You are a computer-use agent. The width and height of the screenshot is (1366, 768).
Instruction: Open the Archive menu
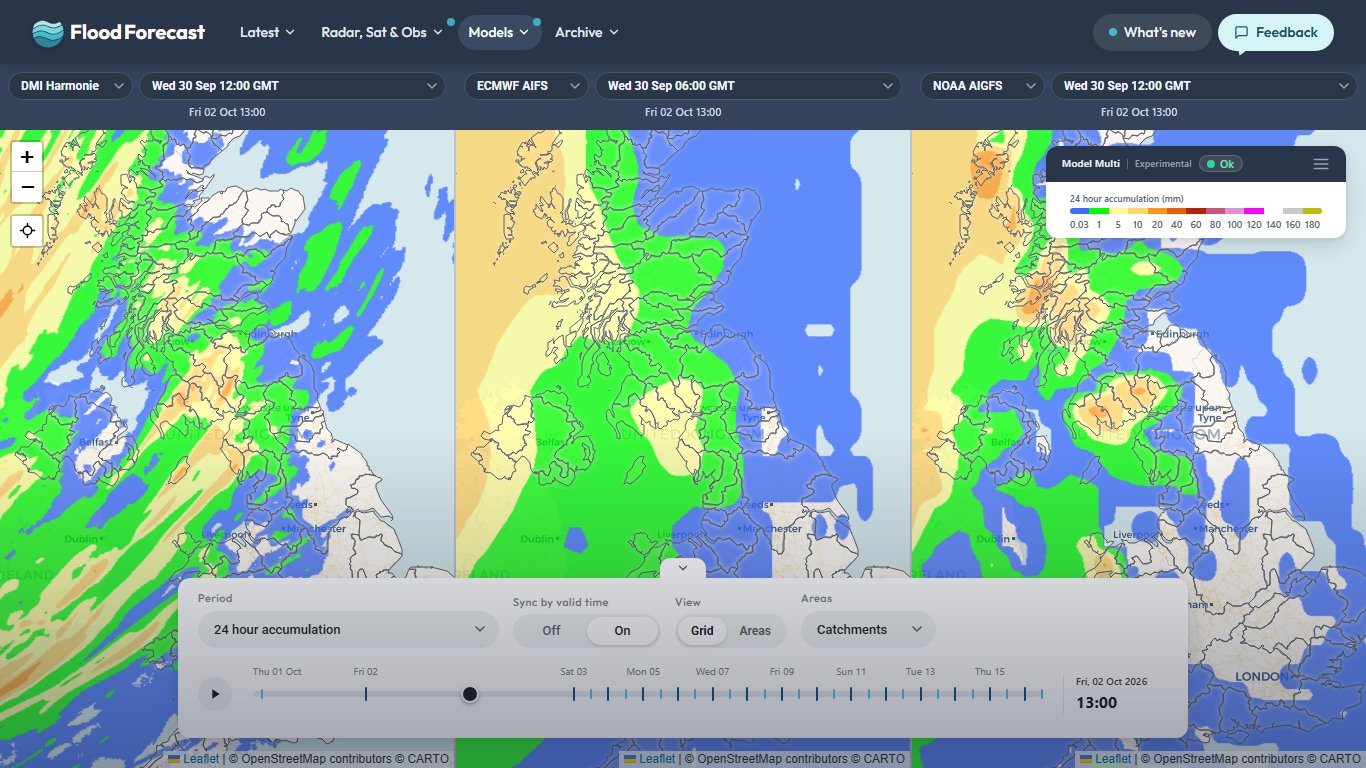[587, 32]
